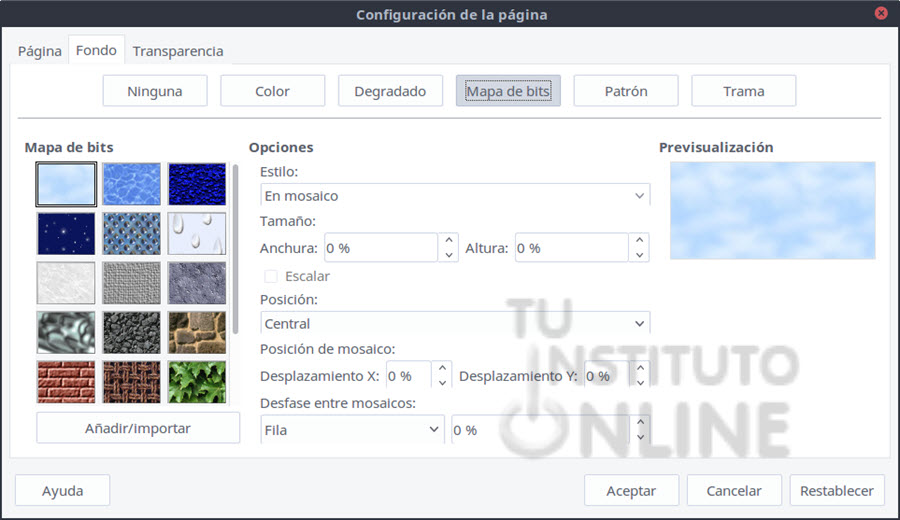Screen dimensions: 900x520
Task: Click the bitmap list vertical scrollbar
Action: (x=235, y=250)
